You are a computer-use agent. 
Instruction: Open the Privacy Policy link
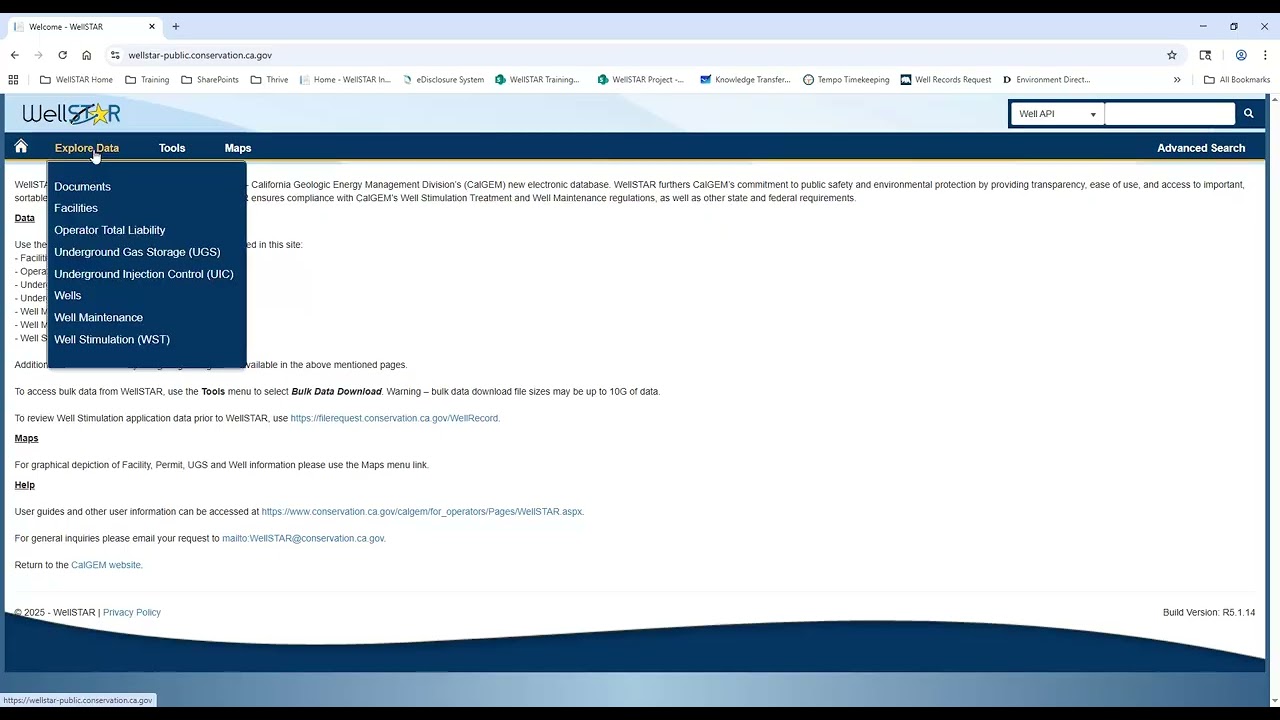coord(132,613)
